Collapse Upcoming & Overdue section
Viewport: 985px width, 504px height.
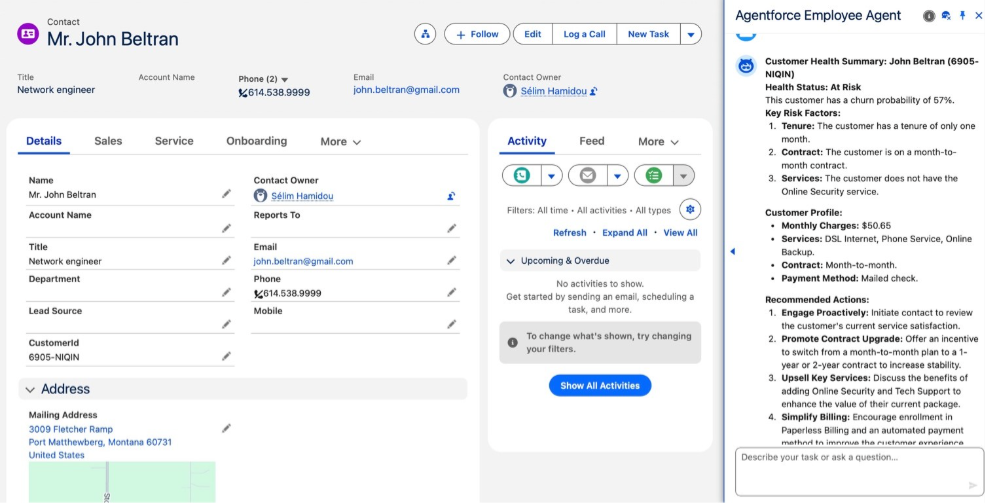[x=511, y=261]
